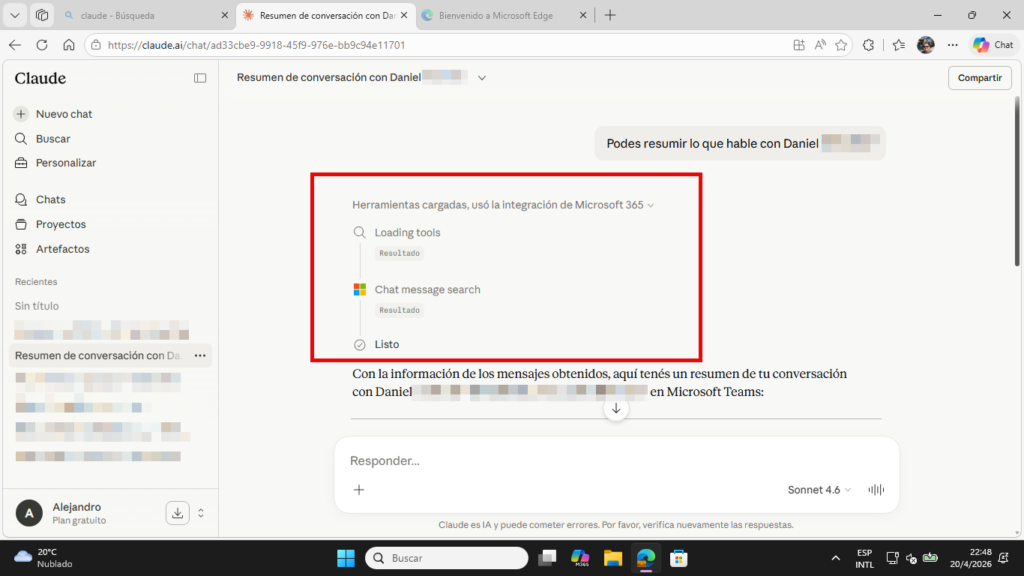Switch to the claude - Búsqueda tab
The image size is (1024, 576).
point(147,15)
